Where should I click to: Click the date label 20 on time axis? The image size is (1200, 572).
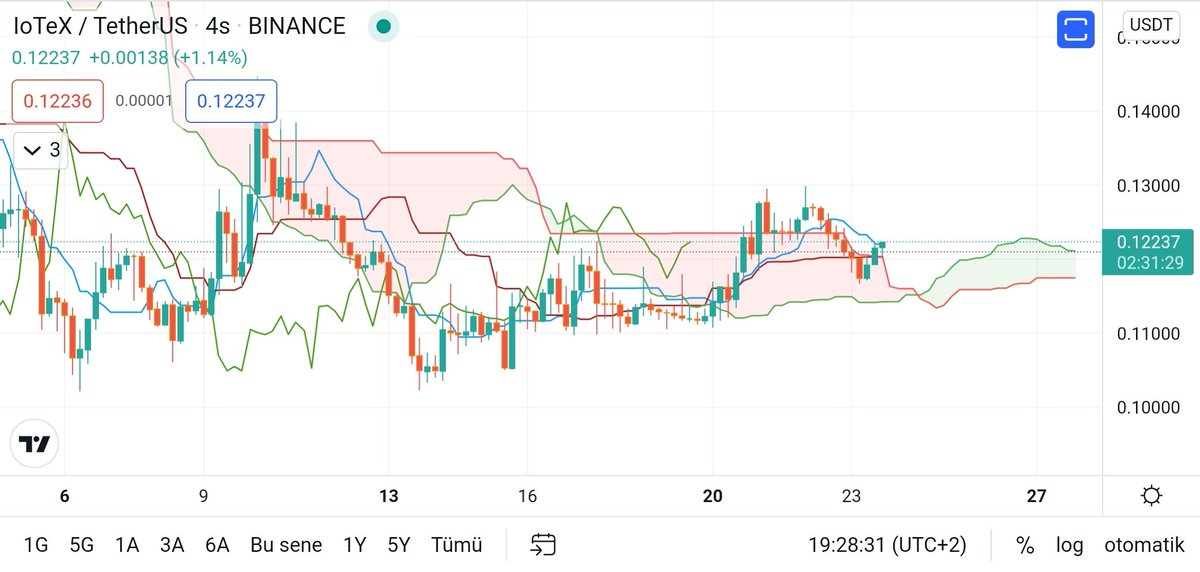click(713, 496)
